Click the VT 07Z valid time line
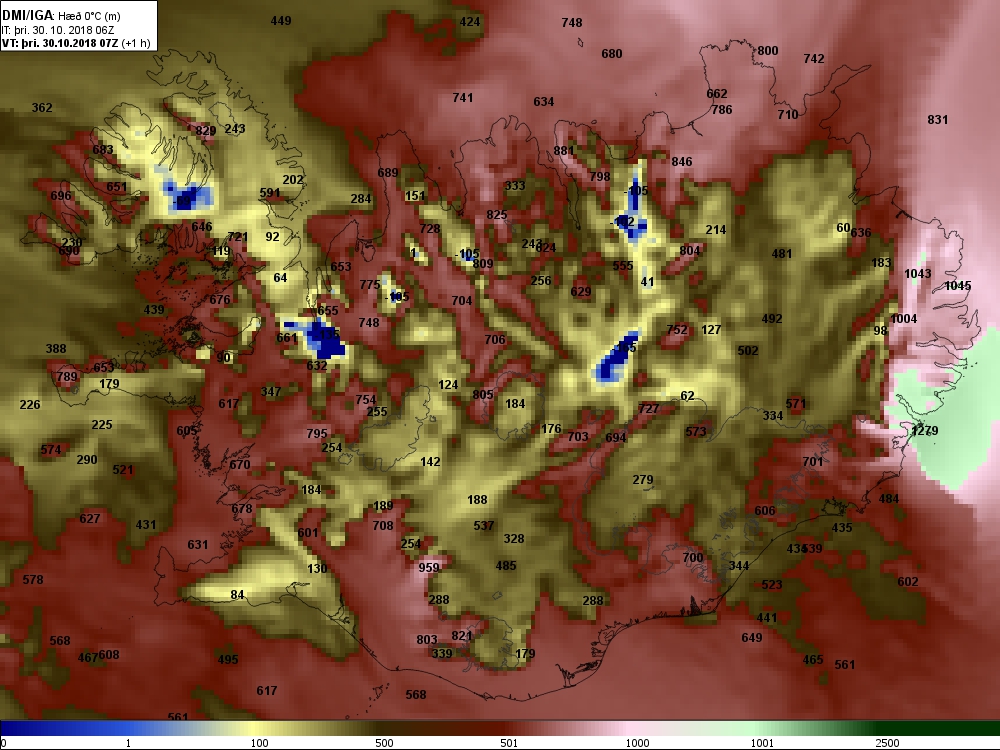This screenshot has width=1000, height=750. point(76,43)
